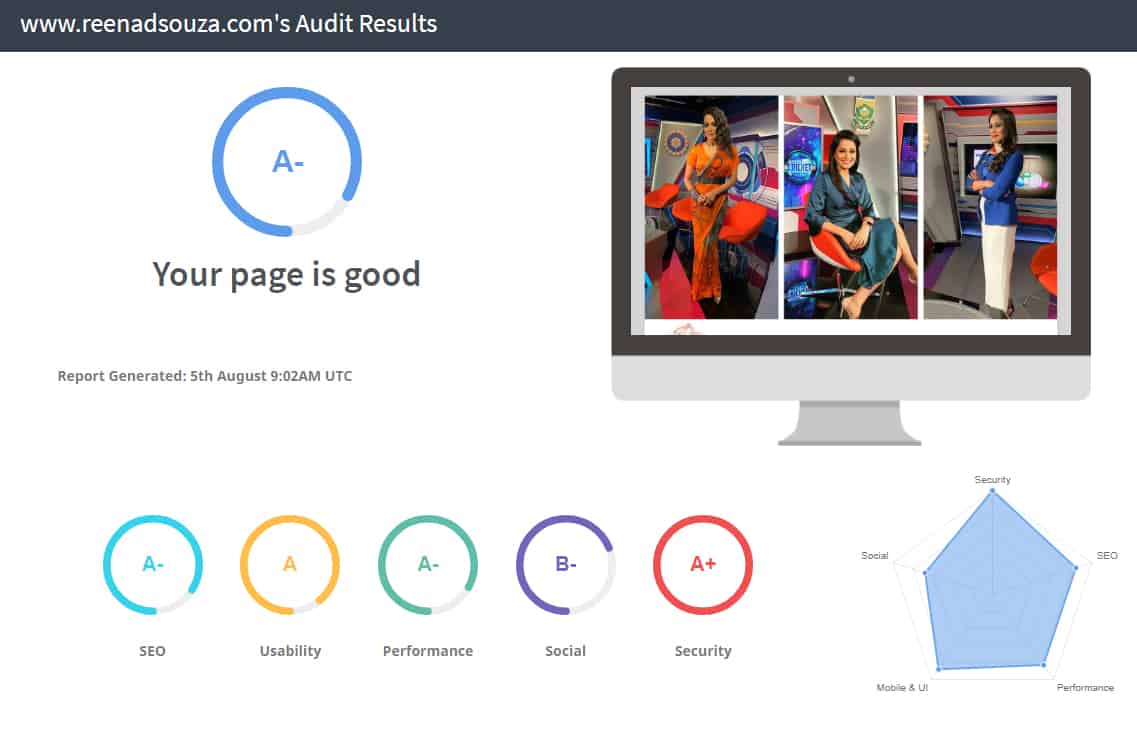Open the Social B- score circle

pos(566,564)
